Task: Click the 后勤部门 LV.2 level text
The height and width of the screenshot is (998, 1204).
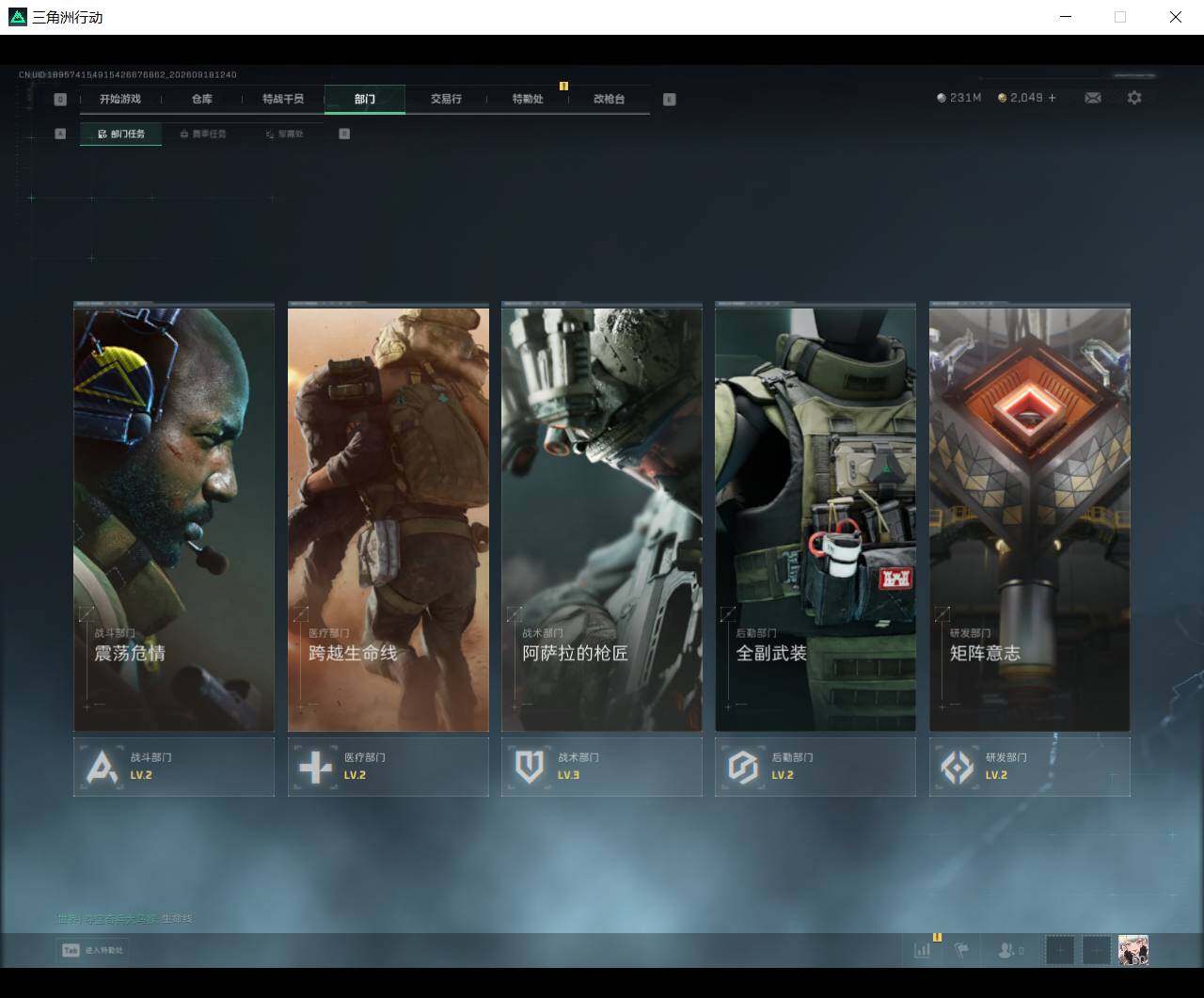Action: point(783,775)
